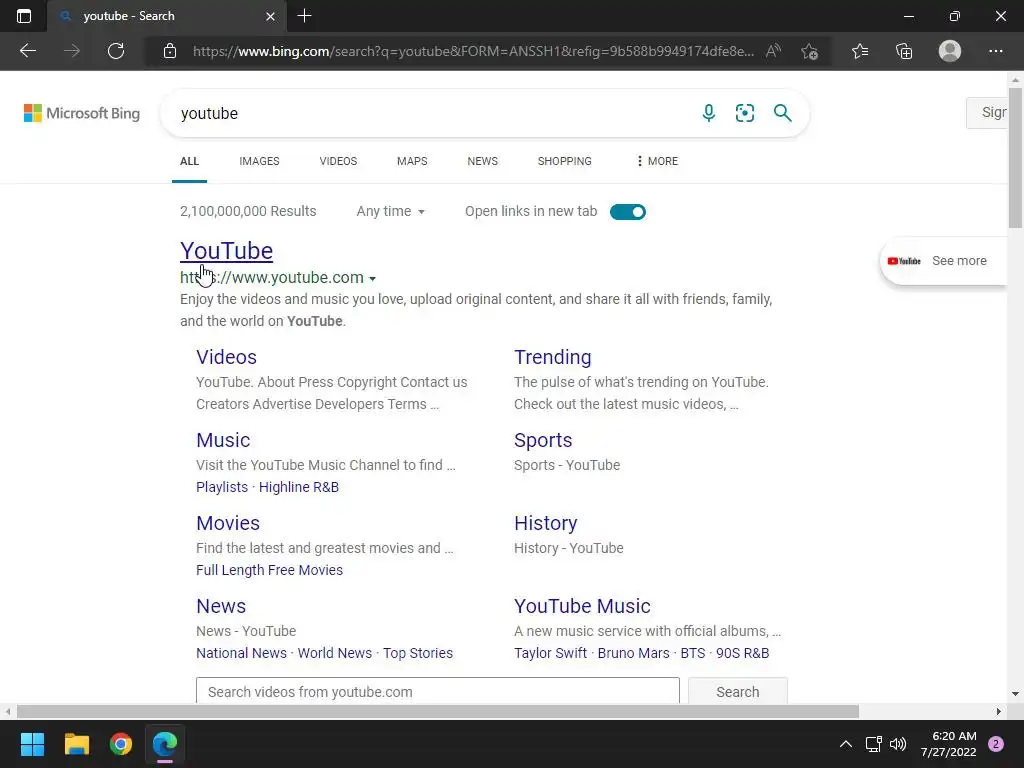Click the browser Back arrow
This screenshot has width=1024, height=768.
[x=27, y=51]
